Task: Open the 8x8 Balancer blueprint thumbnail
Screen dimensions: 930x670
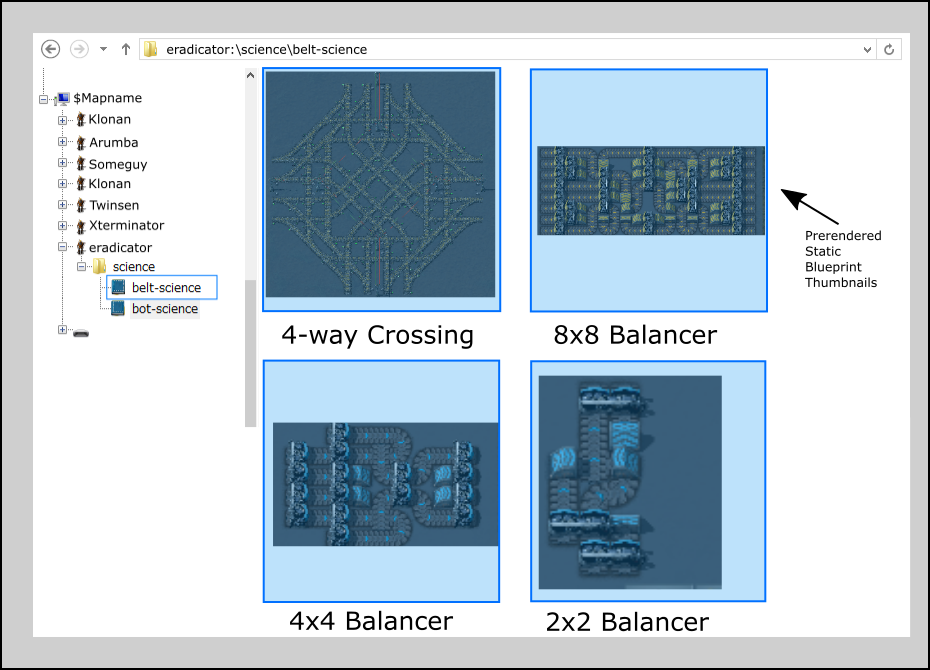Action: (649, 190)
